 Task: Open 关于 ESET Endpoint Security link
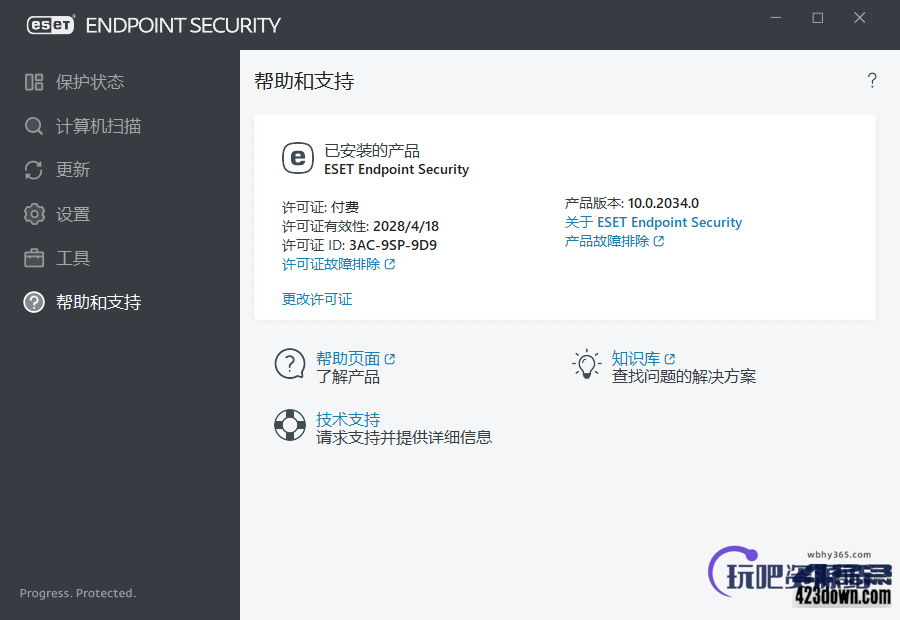pyautogui.click(x=653, y=222)
